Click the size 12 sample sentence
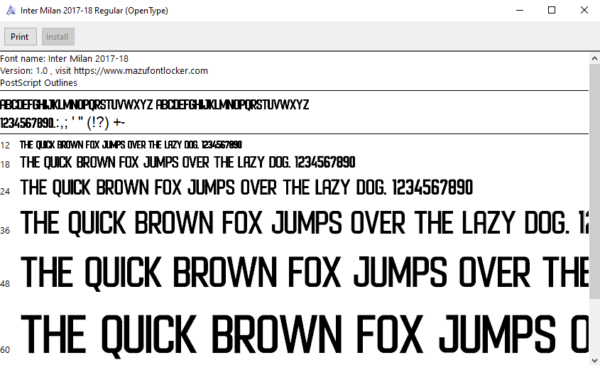This screenshot has width=600, height=365. coord(131,145)
